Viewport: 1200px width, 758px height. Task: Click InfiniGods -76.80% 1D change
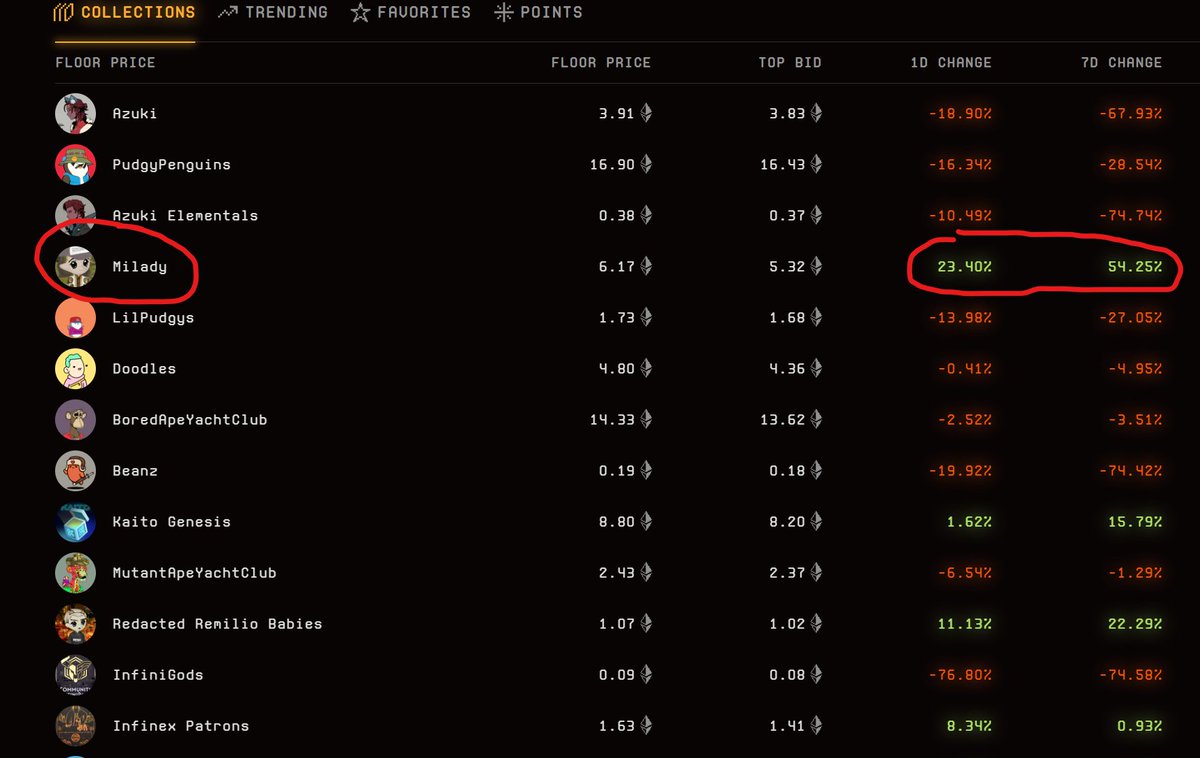(960, 675)
